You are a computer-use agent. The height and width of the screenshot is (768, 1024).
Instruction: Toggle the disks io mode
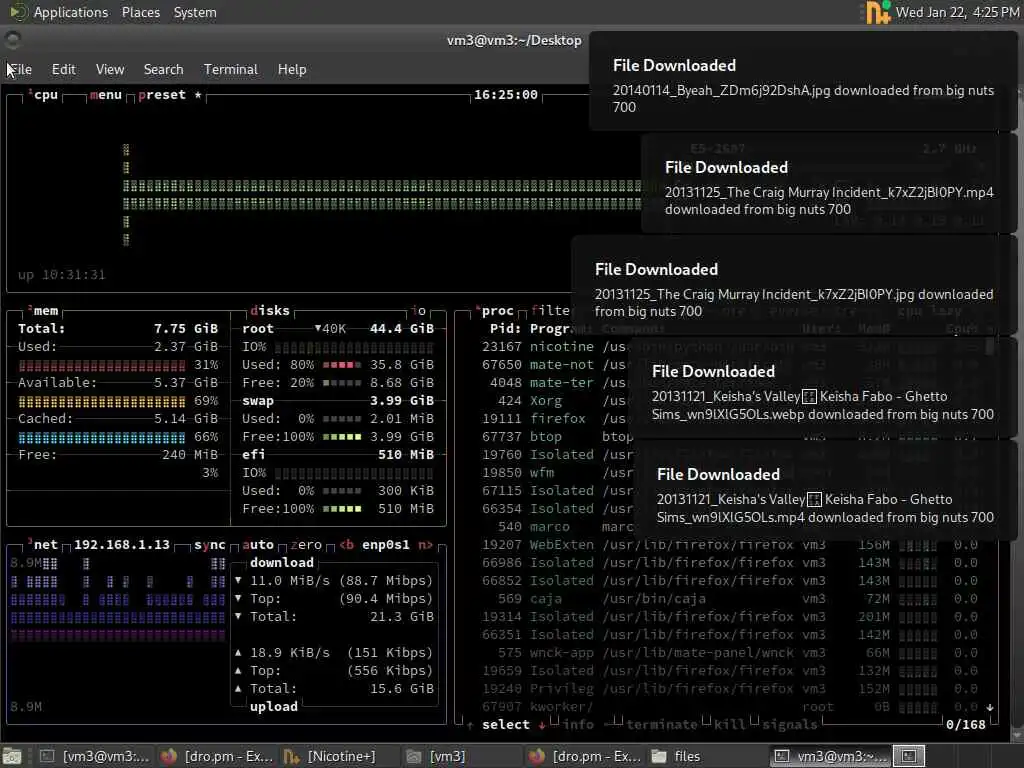coord(419,311)
